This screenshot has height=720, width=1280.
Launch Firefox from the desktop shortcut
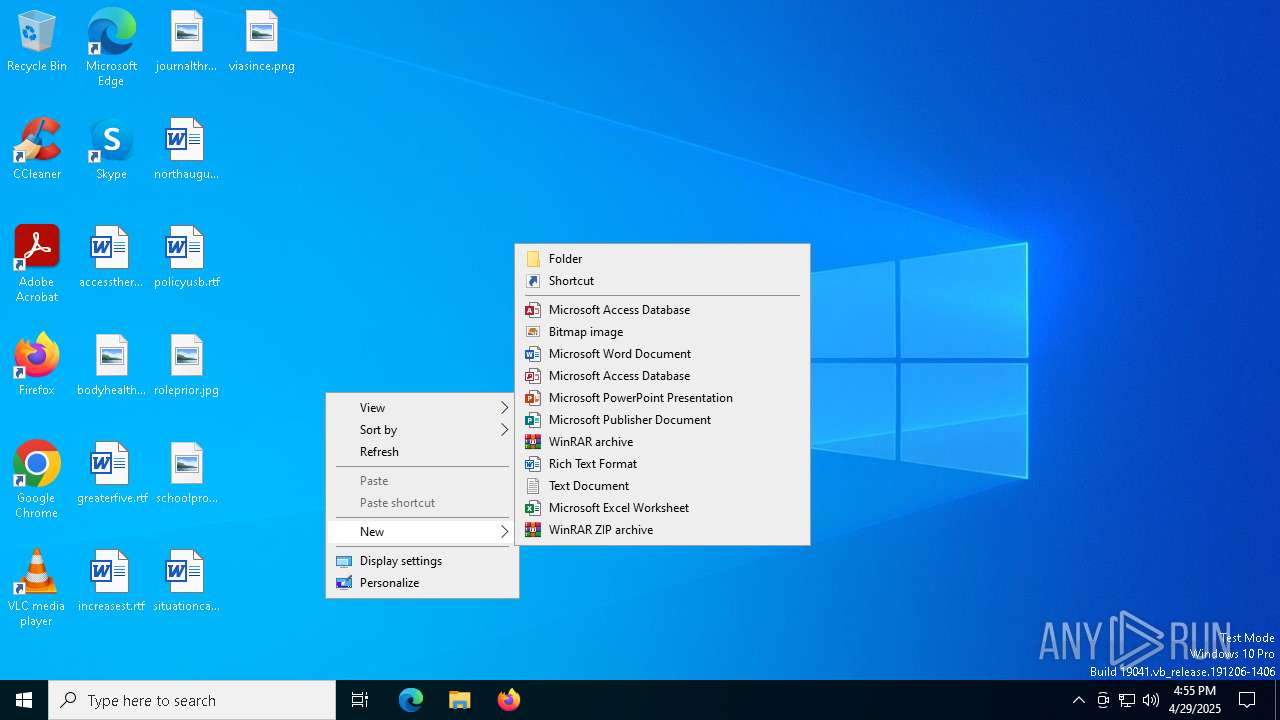tap(37, 366)
